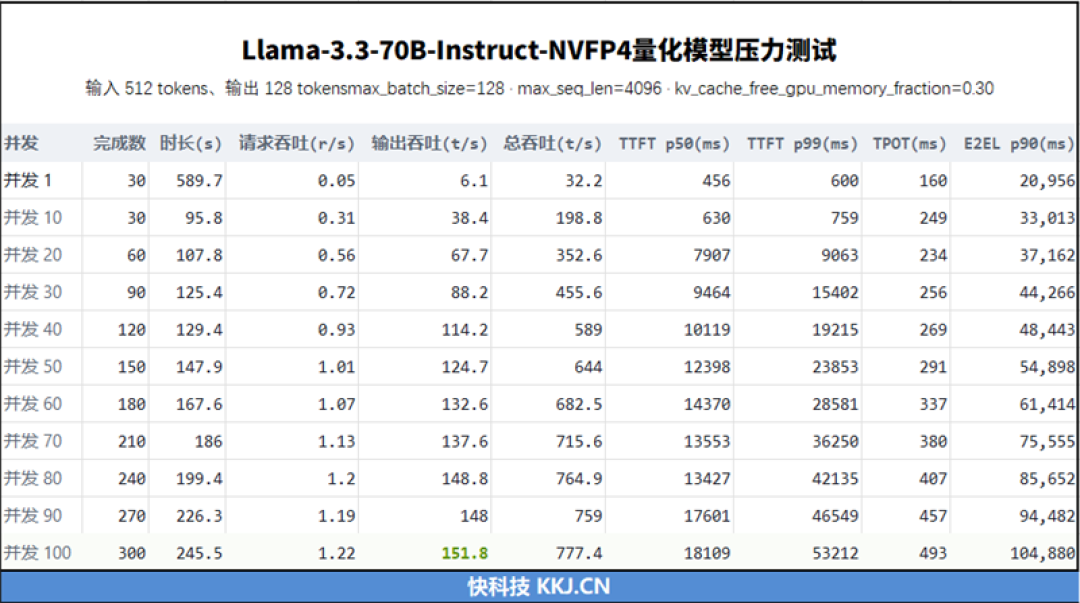Click request throughput value 1.01
The width and height of the screenshot is (1080, 603).
click(x=336, y=367)
